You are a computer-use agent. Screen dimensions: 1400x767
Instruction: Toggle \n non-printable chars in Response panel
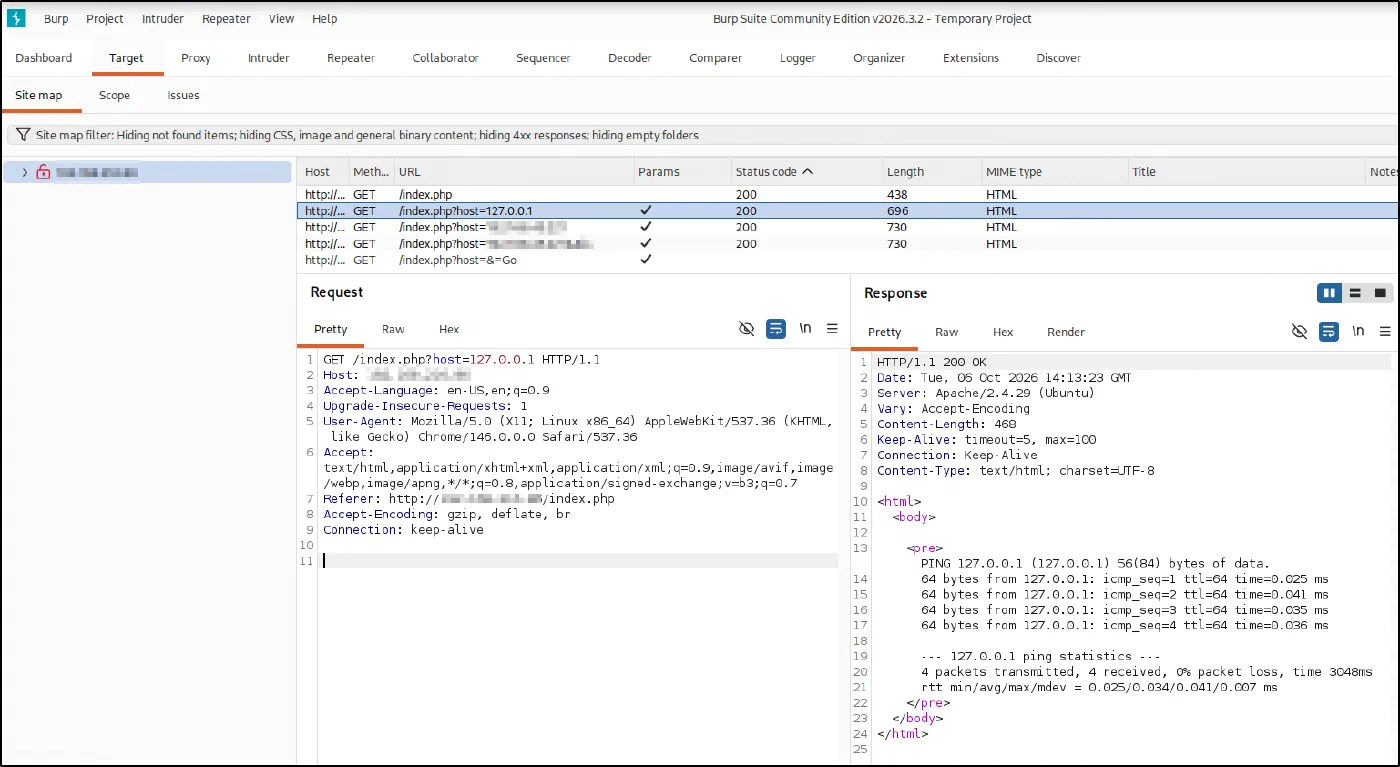point(1358,331)
